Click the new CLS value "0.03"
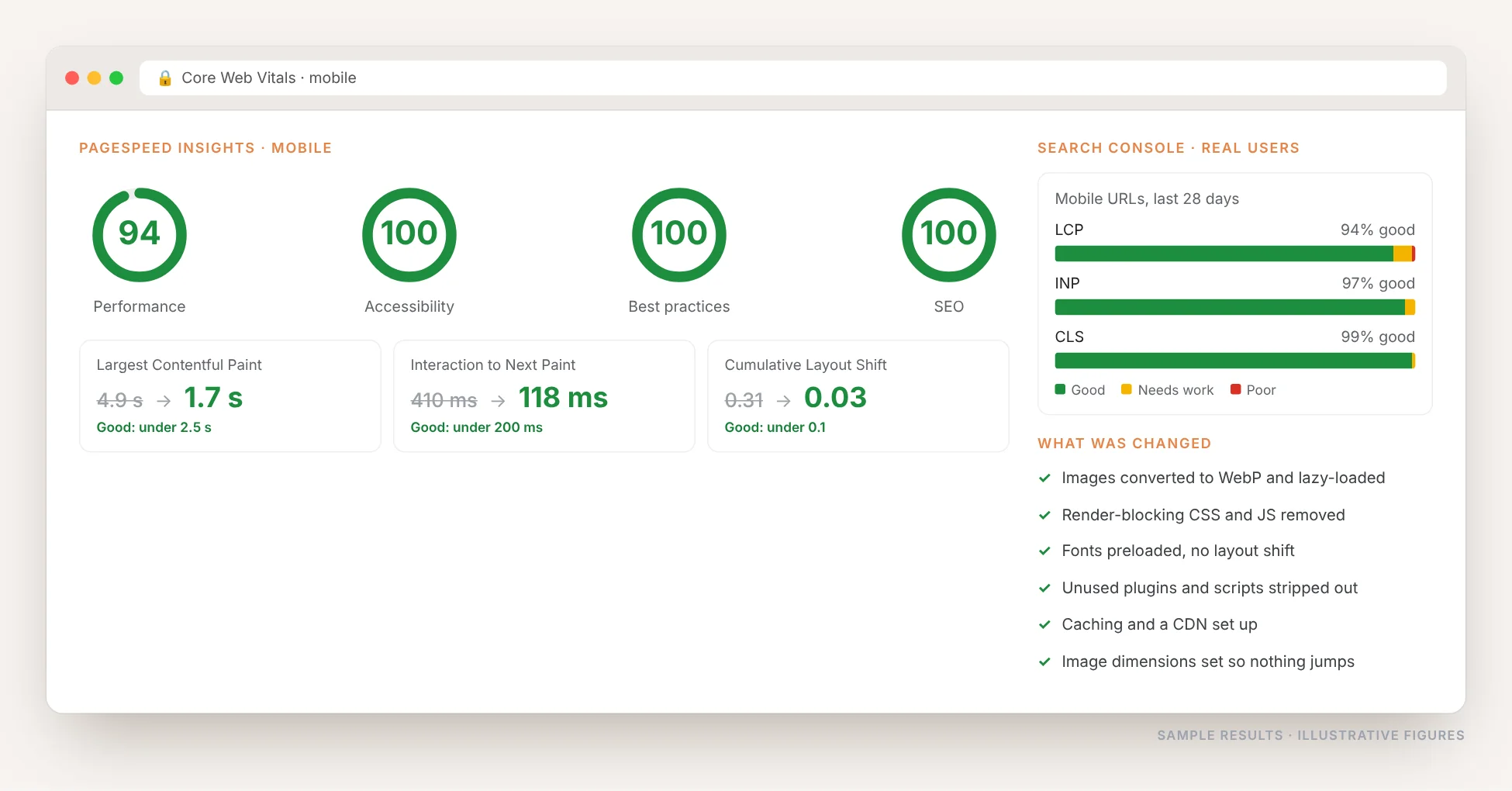1512x791 pixels. pyautogui.click(x=836, y=398)
